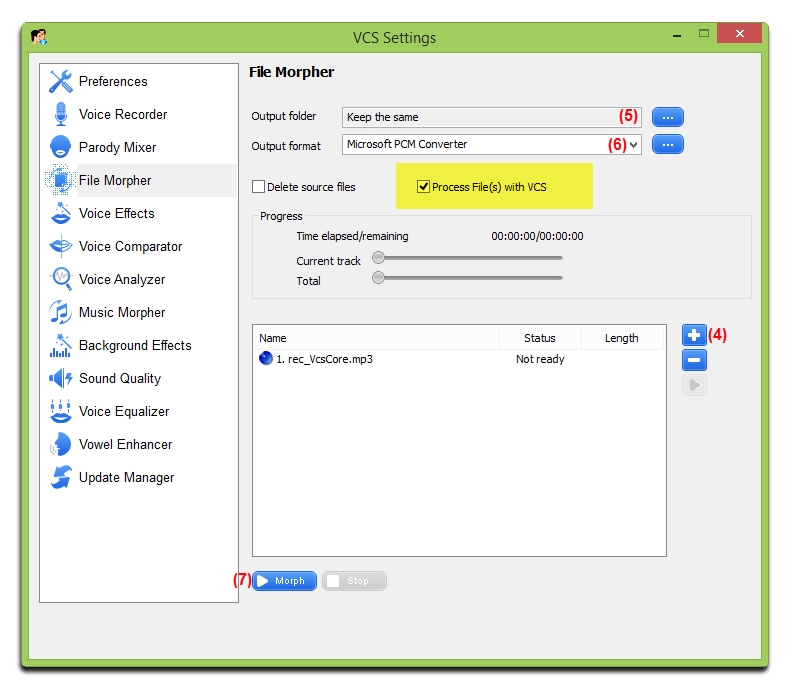Open Music Morpher using its note icon
Image resolution: width=790 pixels, height=690 pixels.
coord(60,312)
